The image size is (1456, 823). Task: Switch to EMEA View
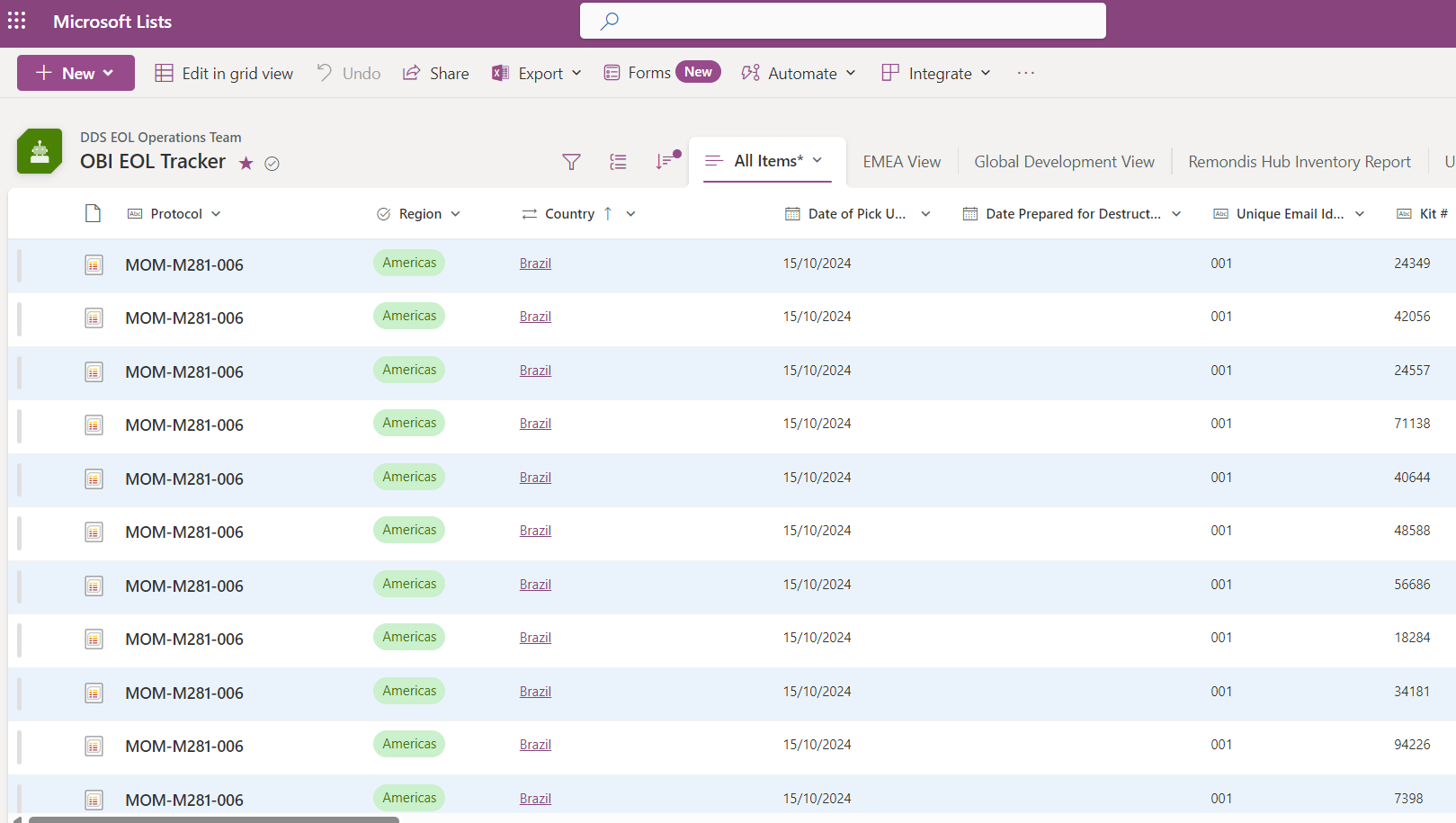coord(902,162)
